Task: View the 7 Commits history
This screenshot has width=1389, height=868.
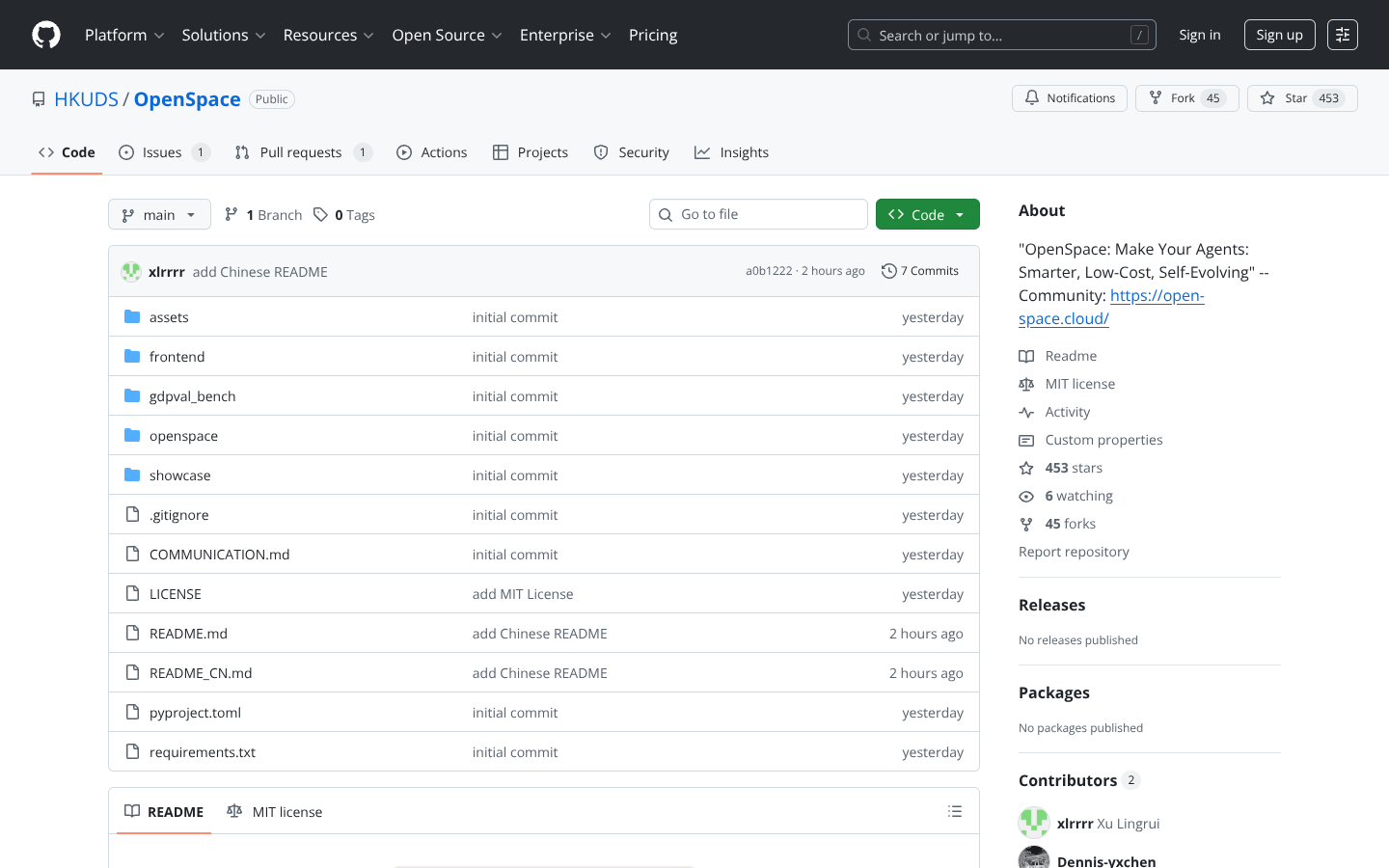Action: tap(920, 271)
